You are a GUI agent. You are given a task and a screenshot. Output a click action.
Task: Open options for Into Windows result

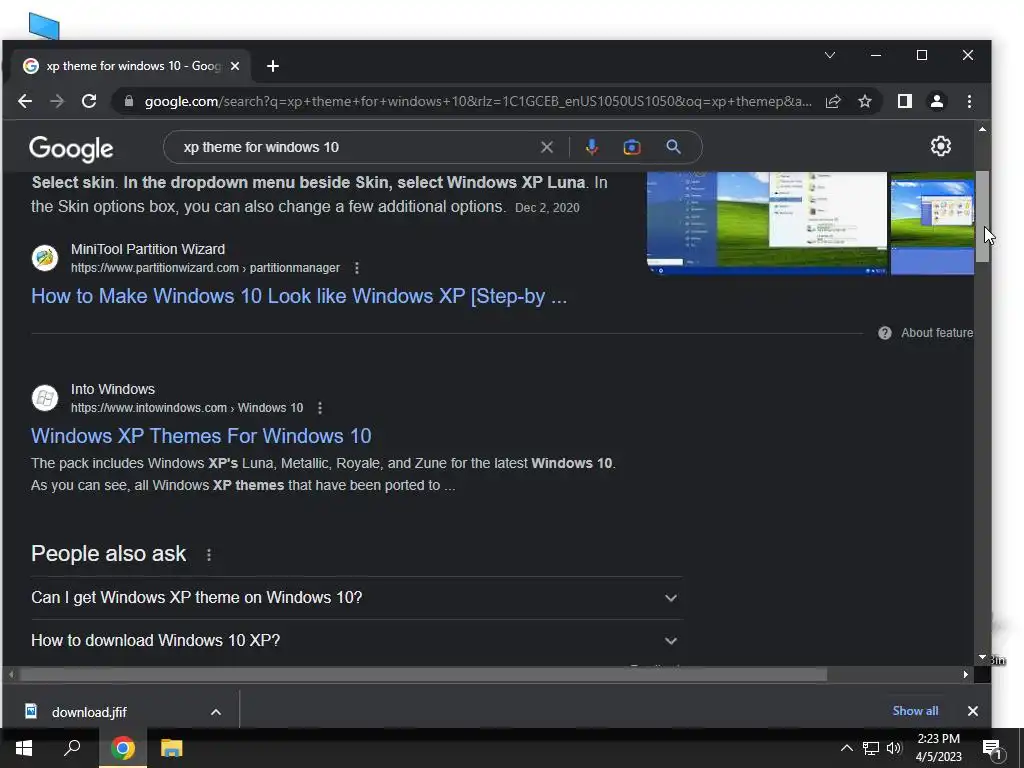(319, 408)
